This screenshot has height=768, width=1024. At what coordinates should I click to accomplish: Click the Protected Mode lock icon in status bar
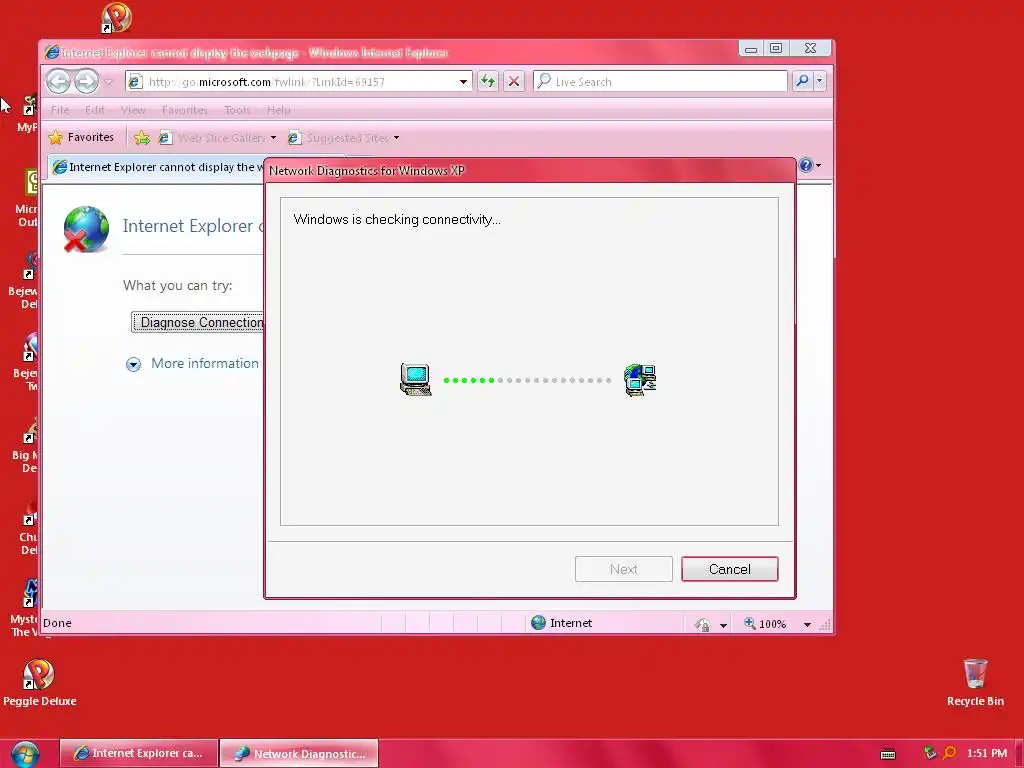703,624
